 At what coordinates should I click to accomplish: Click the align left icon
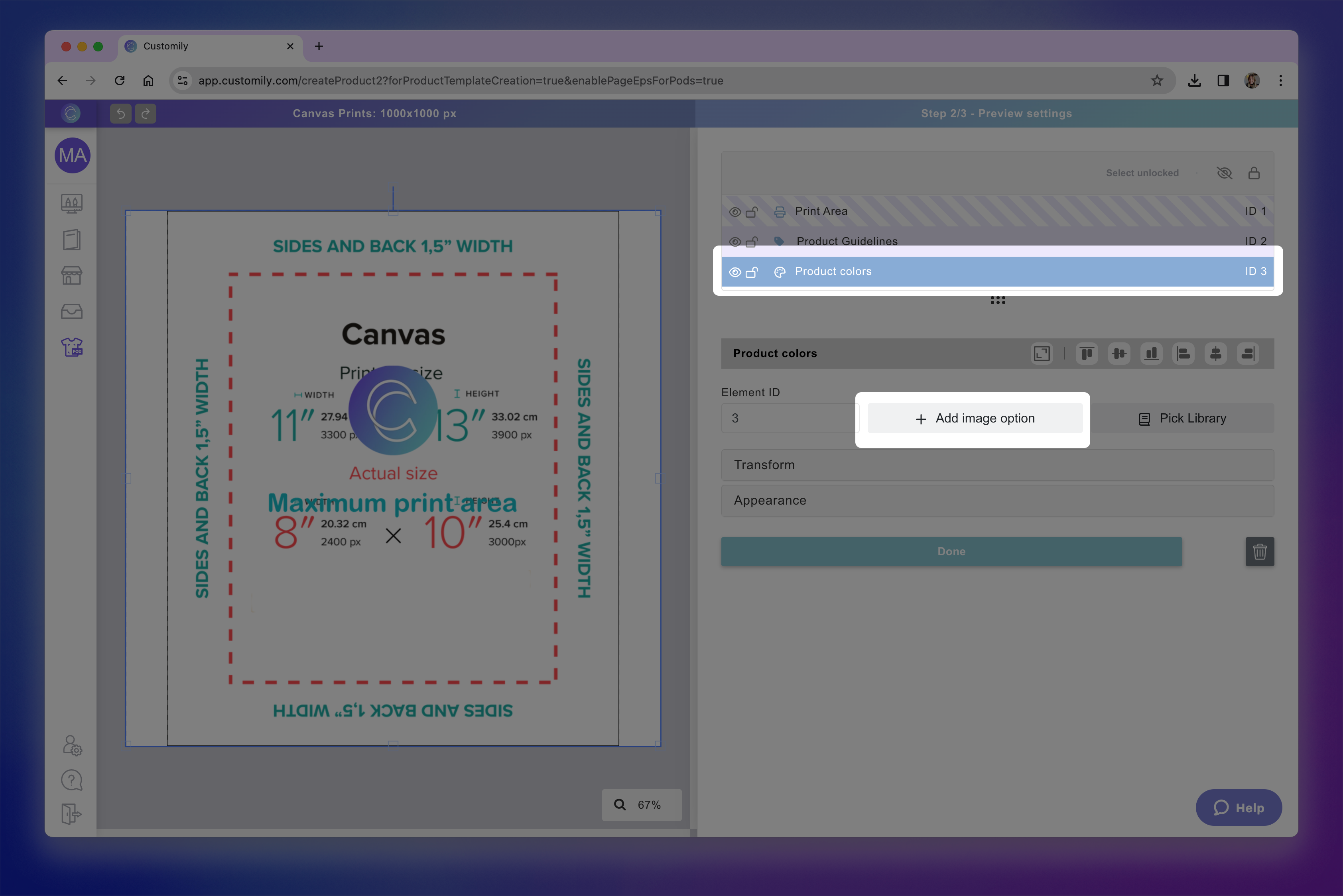1183,354
